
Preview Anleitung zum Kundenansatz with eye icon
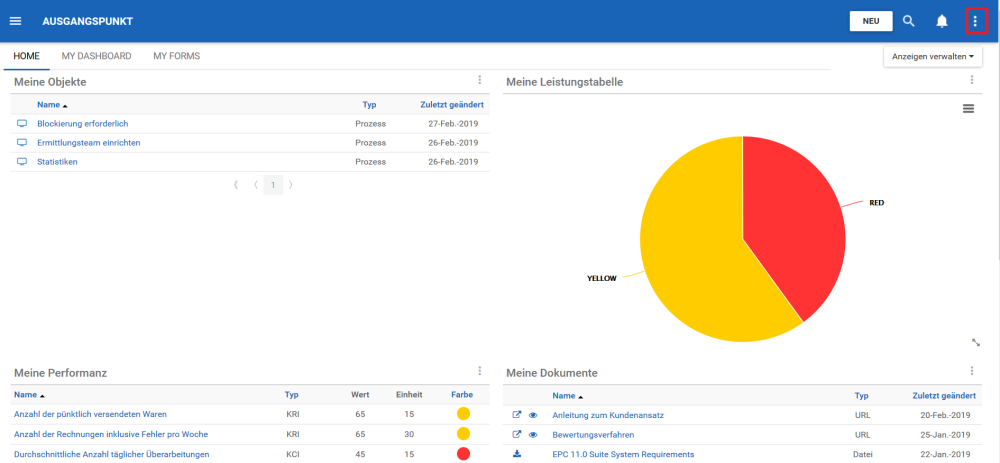coord(533,415)
